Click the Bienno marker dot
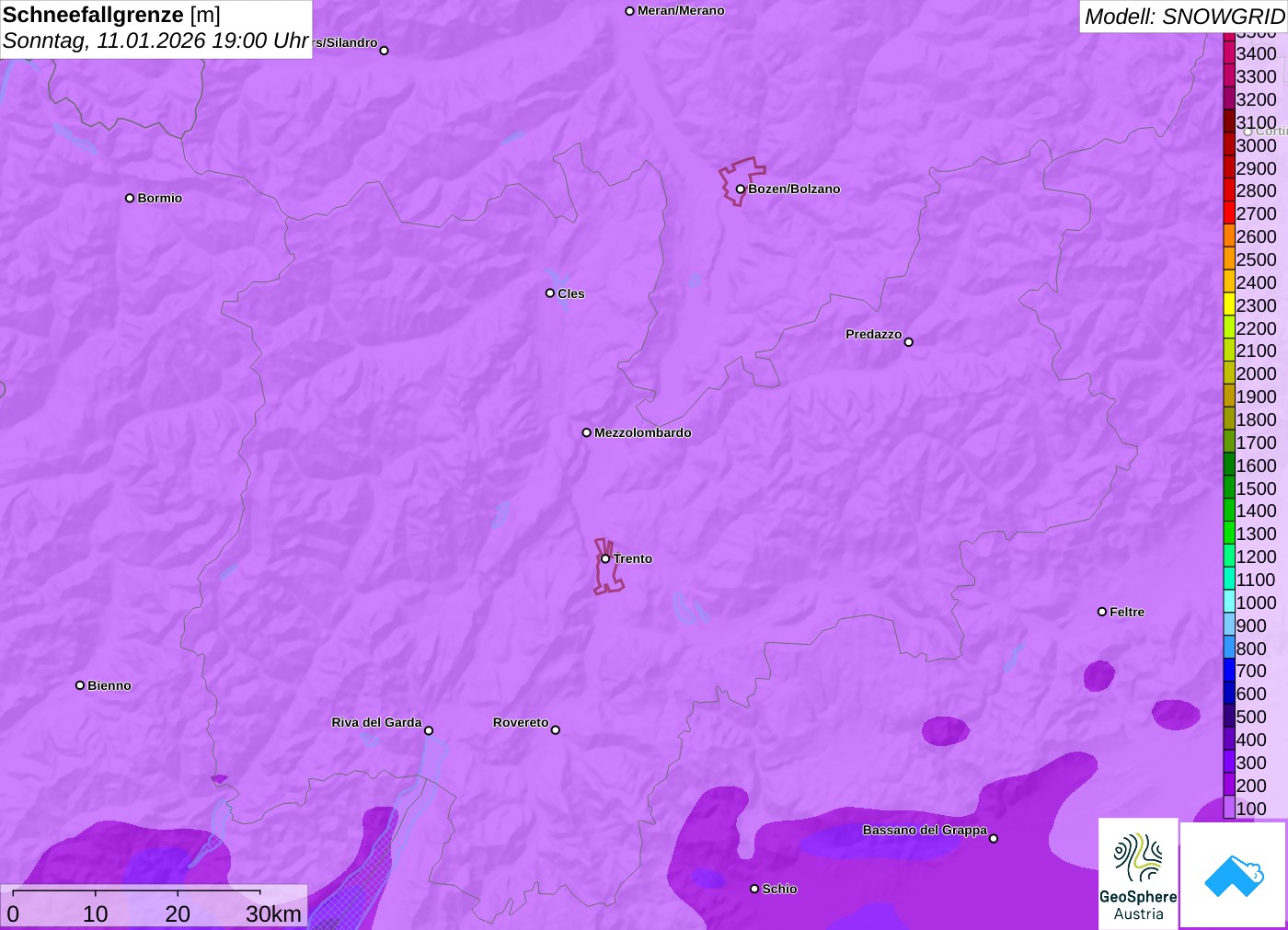This screenshot has height=930, width=1288. point(80,685)
